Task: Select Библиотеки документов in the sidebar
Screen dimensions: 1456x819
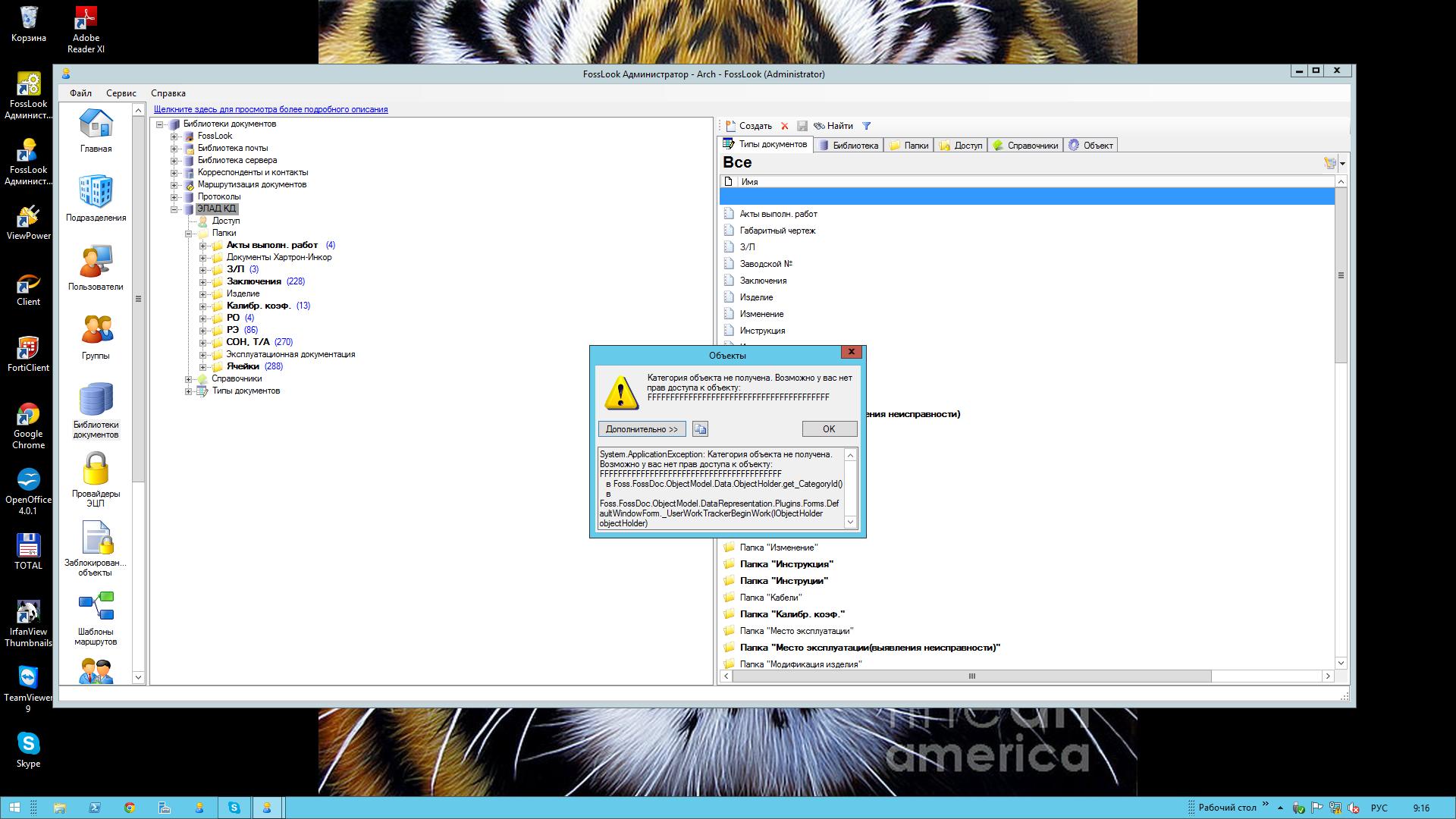Action: 96,409
